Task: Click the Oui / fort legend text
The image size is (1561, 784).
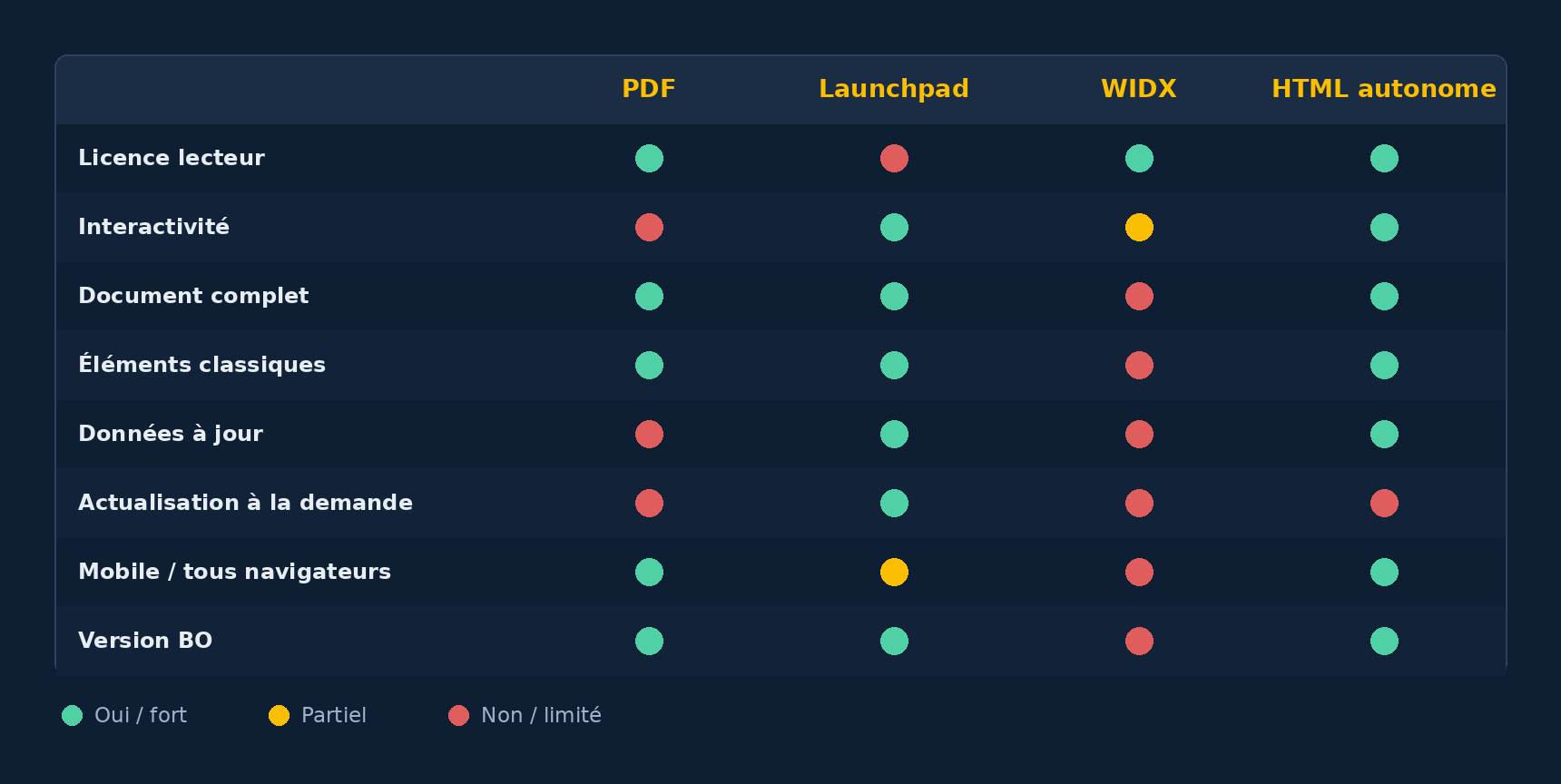Action: tap(141, 715)
